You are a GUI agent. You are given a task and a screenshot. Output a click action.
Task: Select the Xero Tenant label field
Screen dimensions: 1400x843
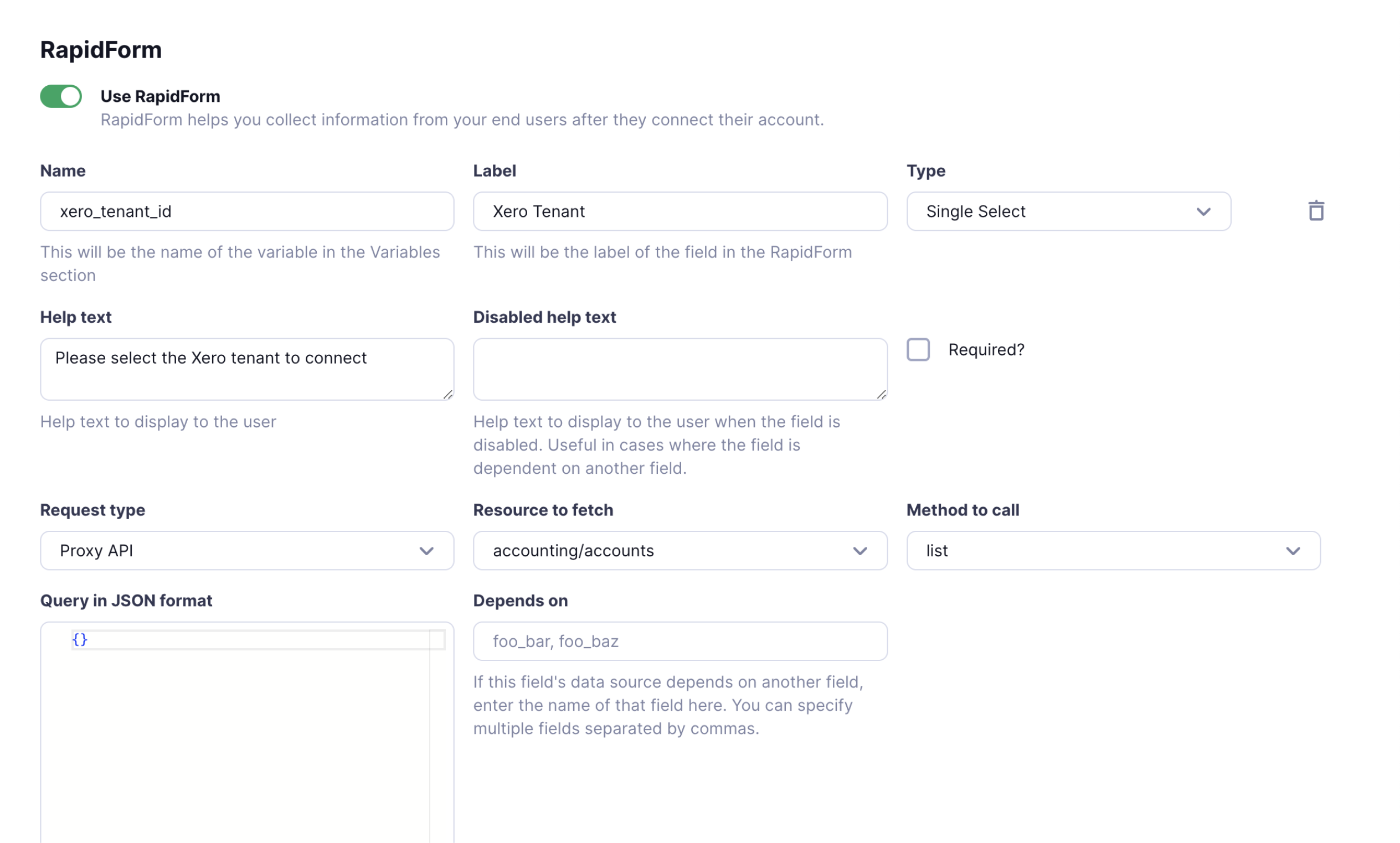[x=680, y=211]
